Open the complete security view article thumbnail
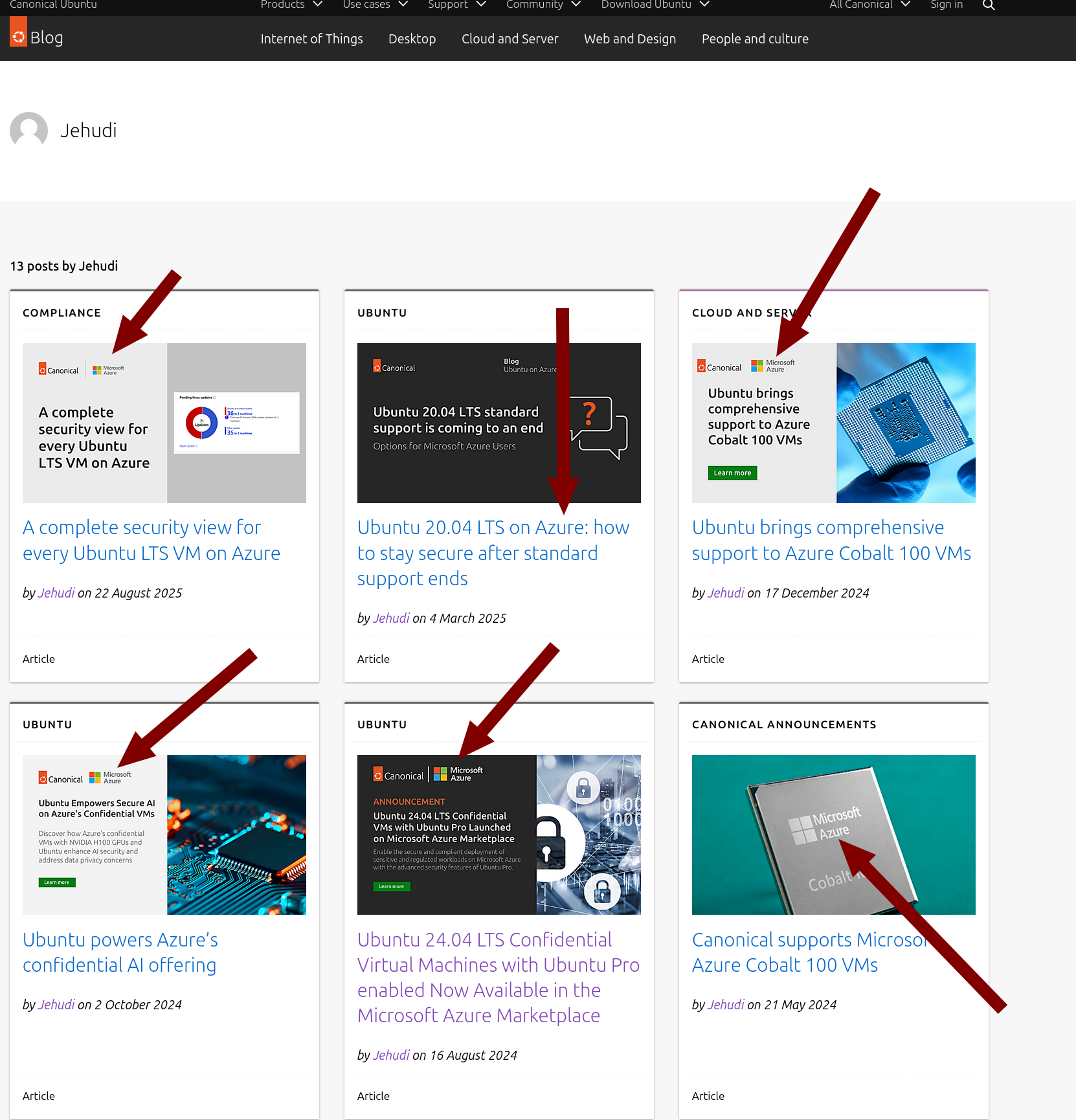The width and height of the screenshot is (1076, 1120). coord(164,423)
